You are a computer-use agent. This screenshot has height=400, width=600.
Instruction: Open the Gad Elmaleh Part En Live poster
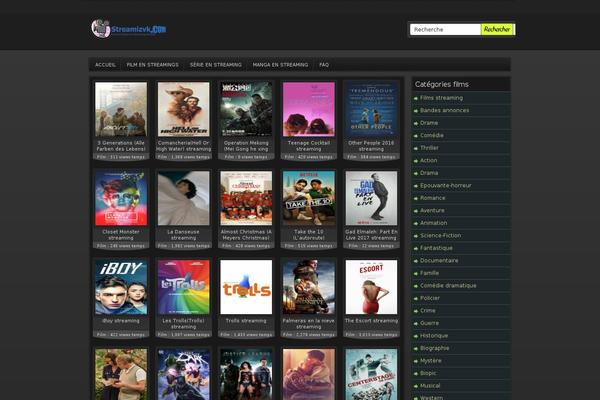[371, 198]
